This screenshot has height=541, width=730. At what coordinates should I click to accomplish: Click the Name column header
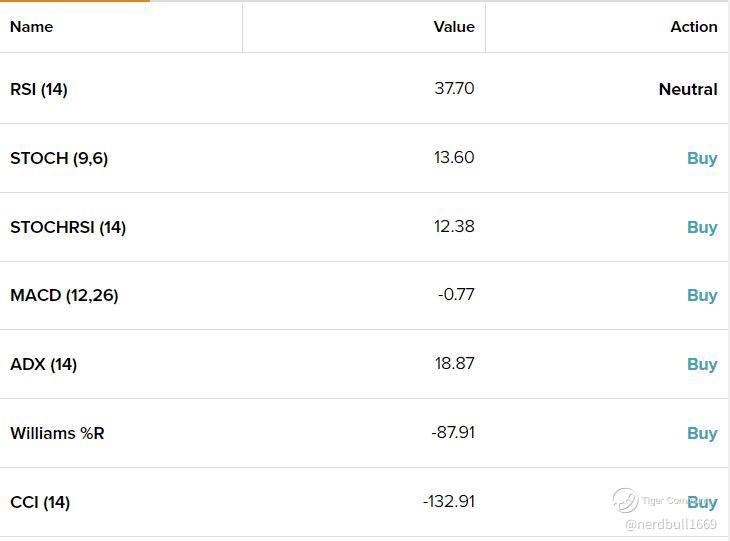click(32, 27)
